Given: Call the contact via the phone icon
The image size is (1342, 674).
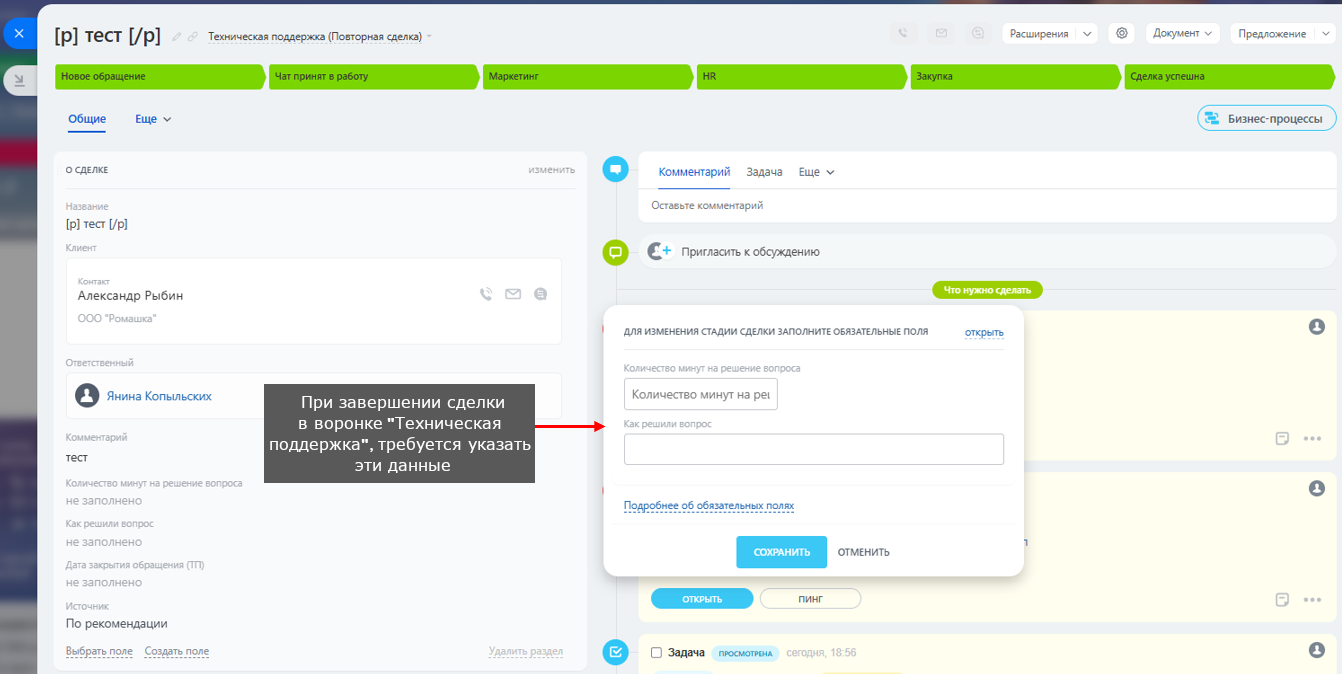Looking at the screenshot, I should [486, 294].
